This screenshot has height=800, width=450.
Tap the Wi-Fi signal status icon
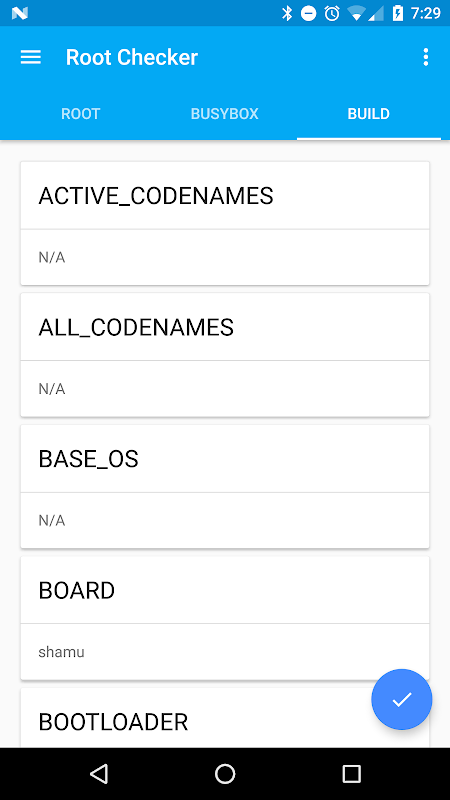tap(356, 14)
